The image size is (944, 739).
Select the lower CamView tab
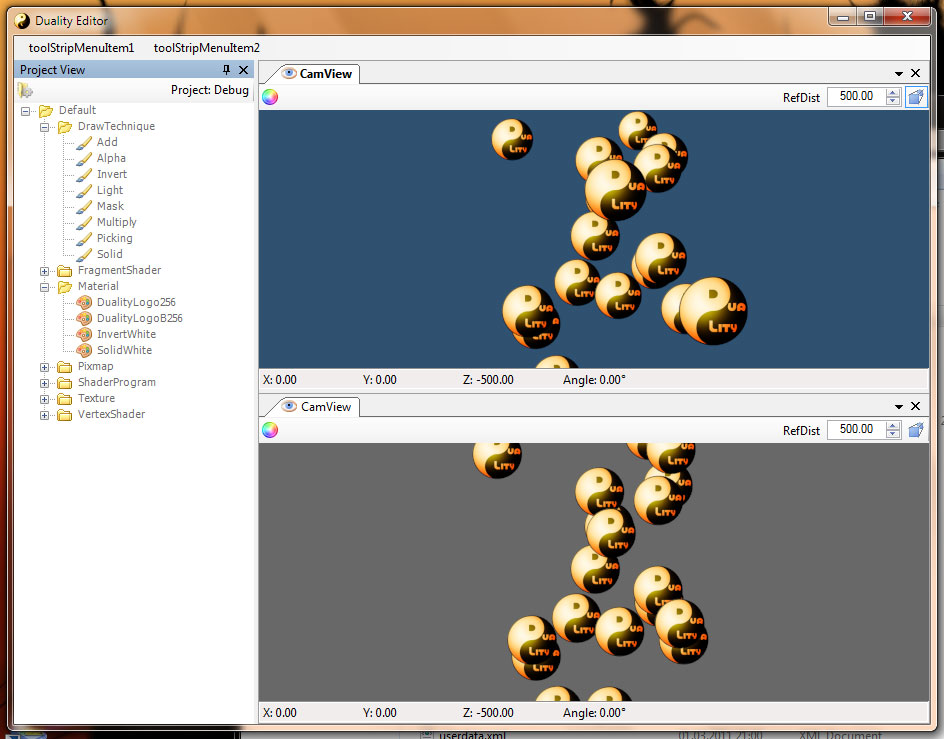coord(318,407)
